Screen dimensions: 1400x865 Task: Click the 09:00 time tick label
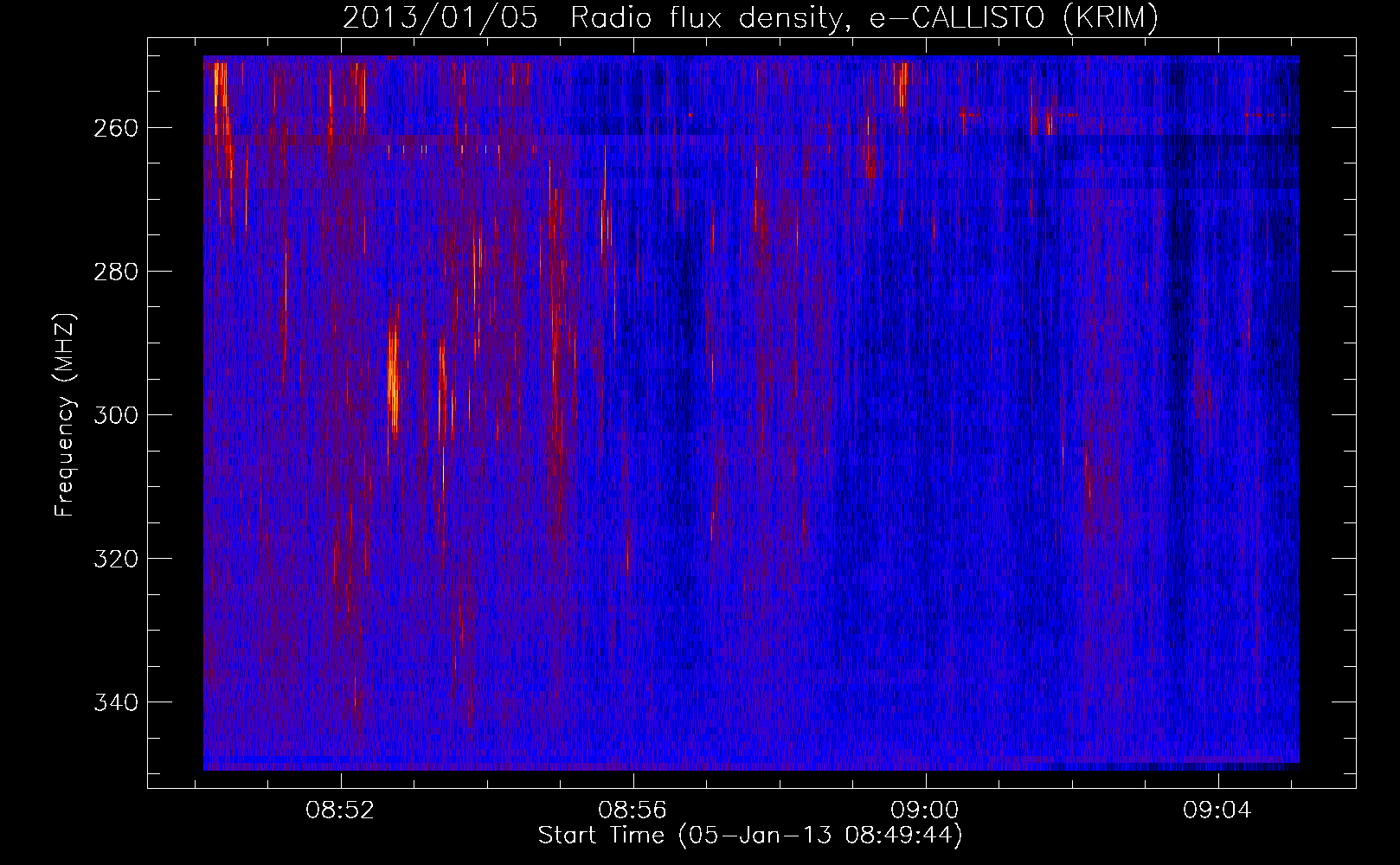926,811
